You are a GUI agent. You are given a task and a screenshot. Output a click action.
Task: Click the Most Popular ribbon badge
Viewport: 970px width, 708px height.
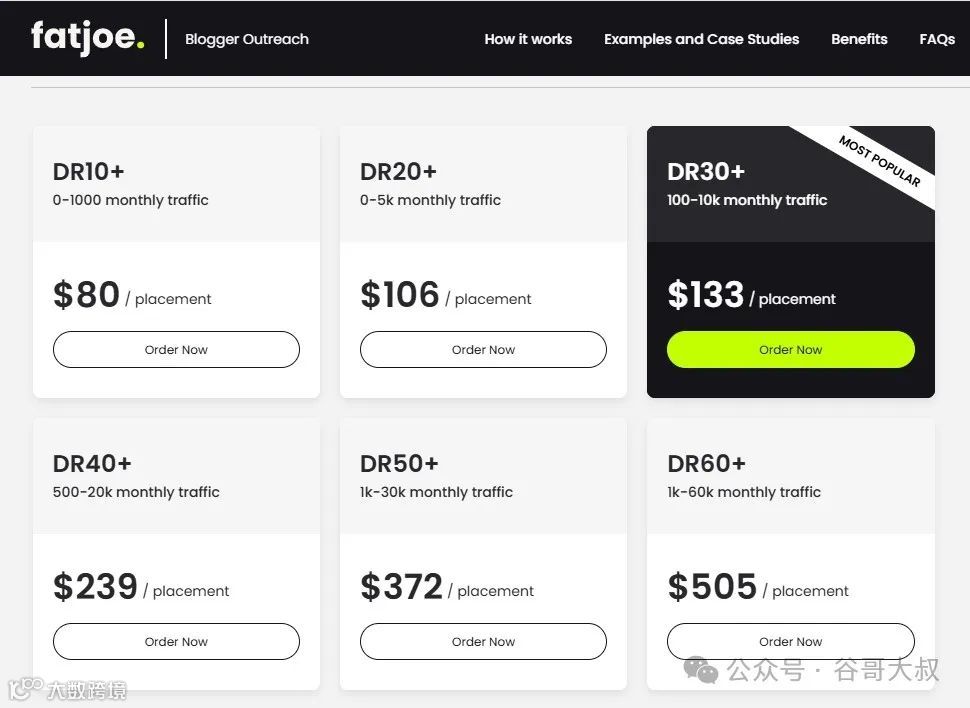pos(879,161)
